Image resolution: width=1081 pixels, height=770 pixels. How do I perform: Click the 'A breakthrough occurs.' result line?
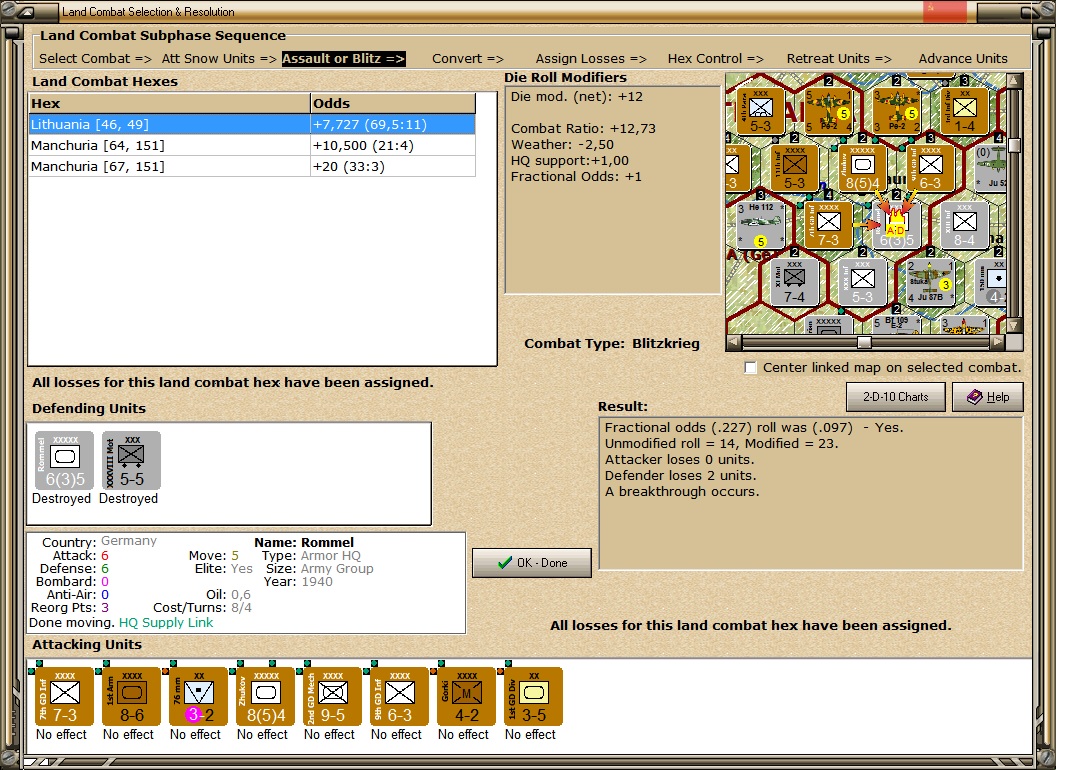[682, 492]
